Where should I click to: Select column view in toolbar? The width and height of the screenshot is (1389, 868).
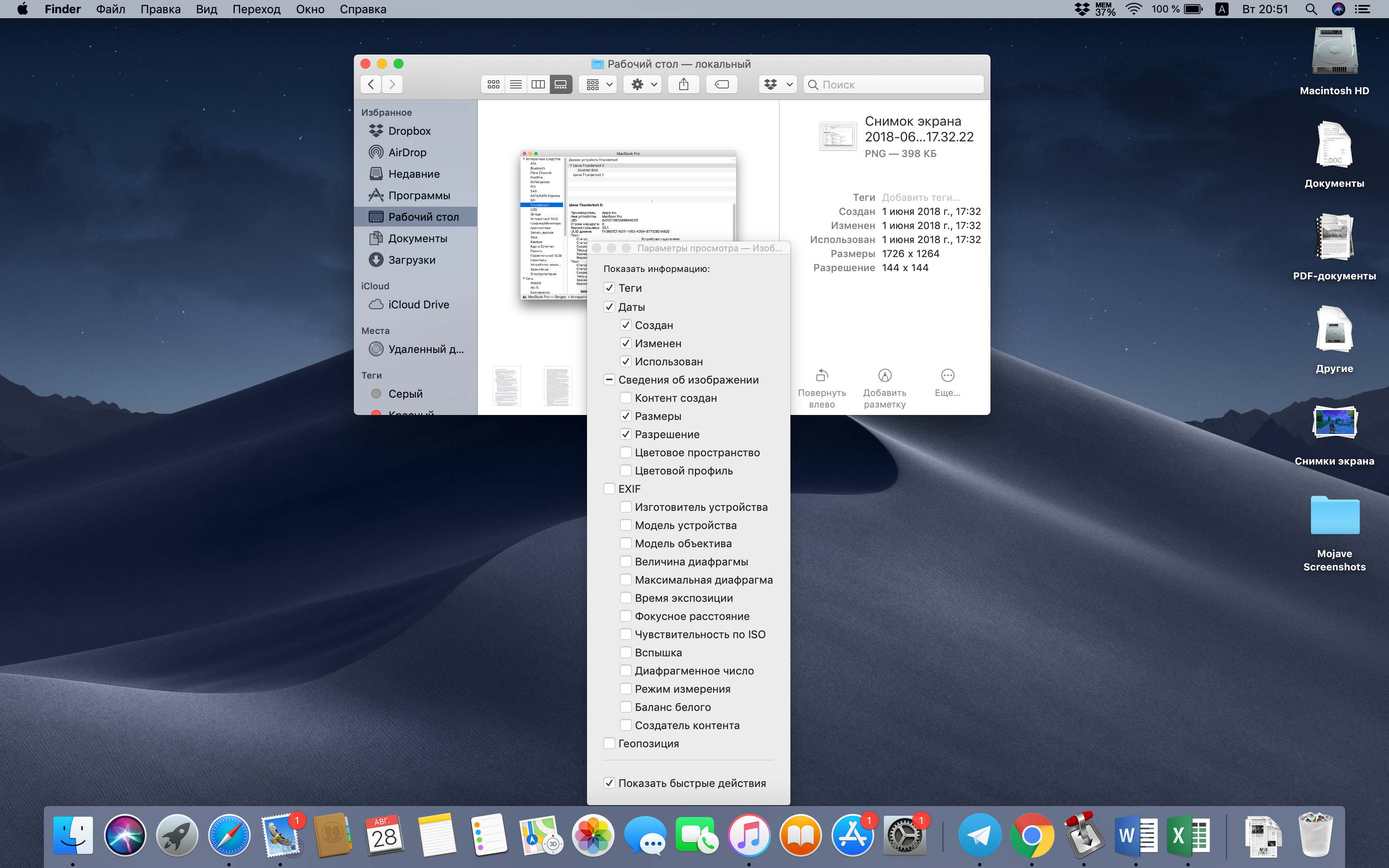click(538, 84)
